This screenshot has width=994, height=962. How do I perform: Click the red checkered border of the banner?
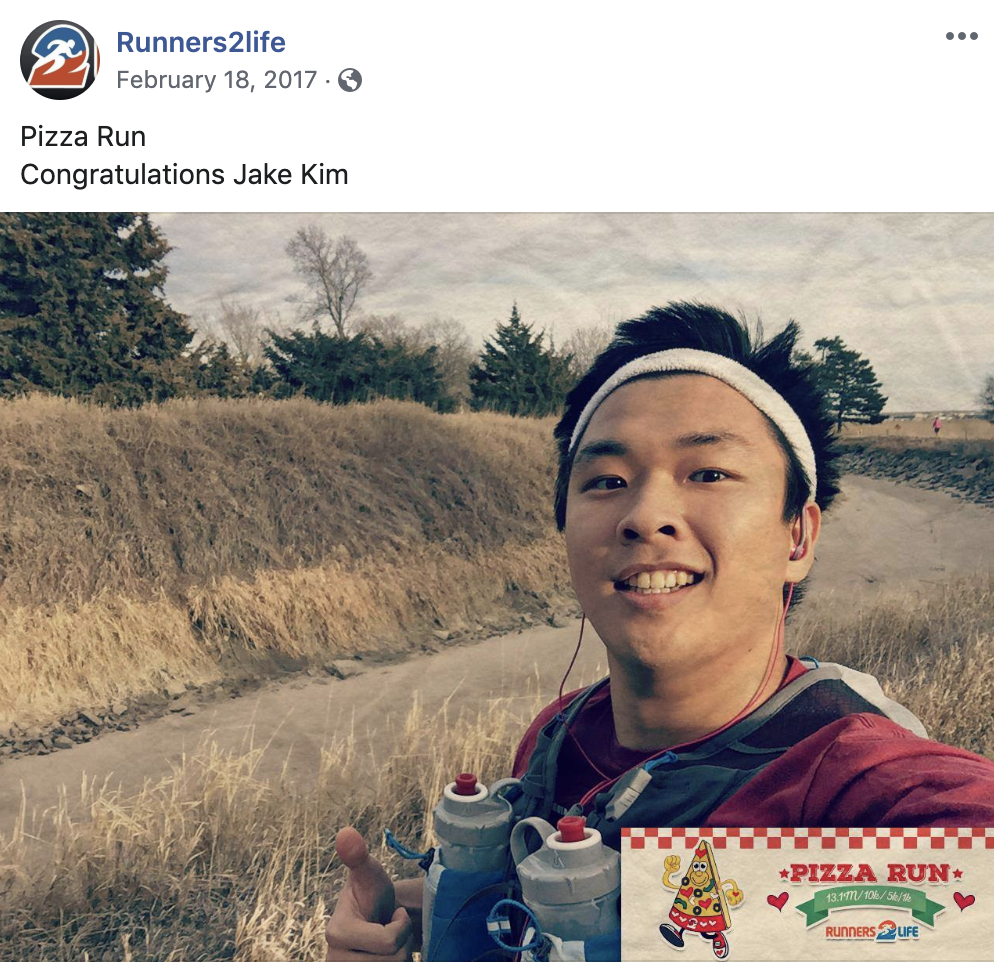pos(808,838)
